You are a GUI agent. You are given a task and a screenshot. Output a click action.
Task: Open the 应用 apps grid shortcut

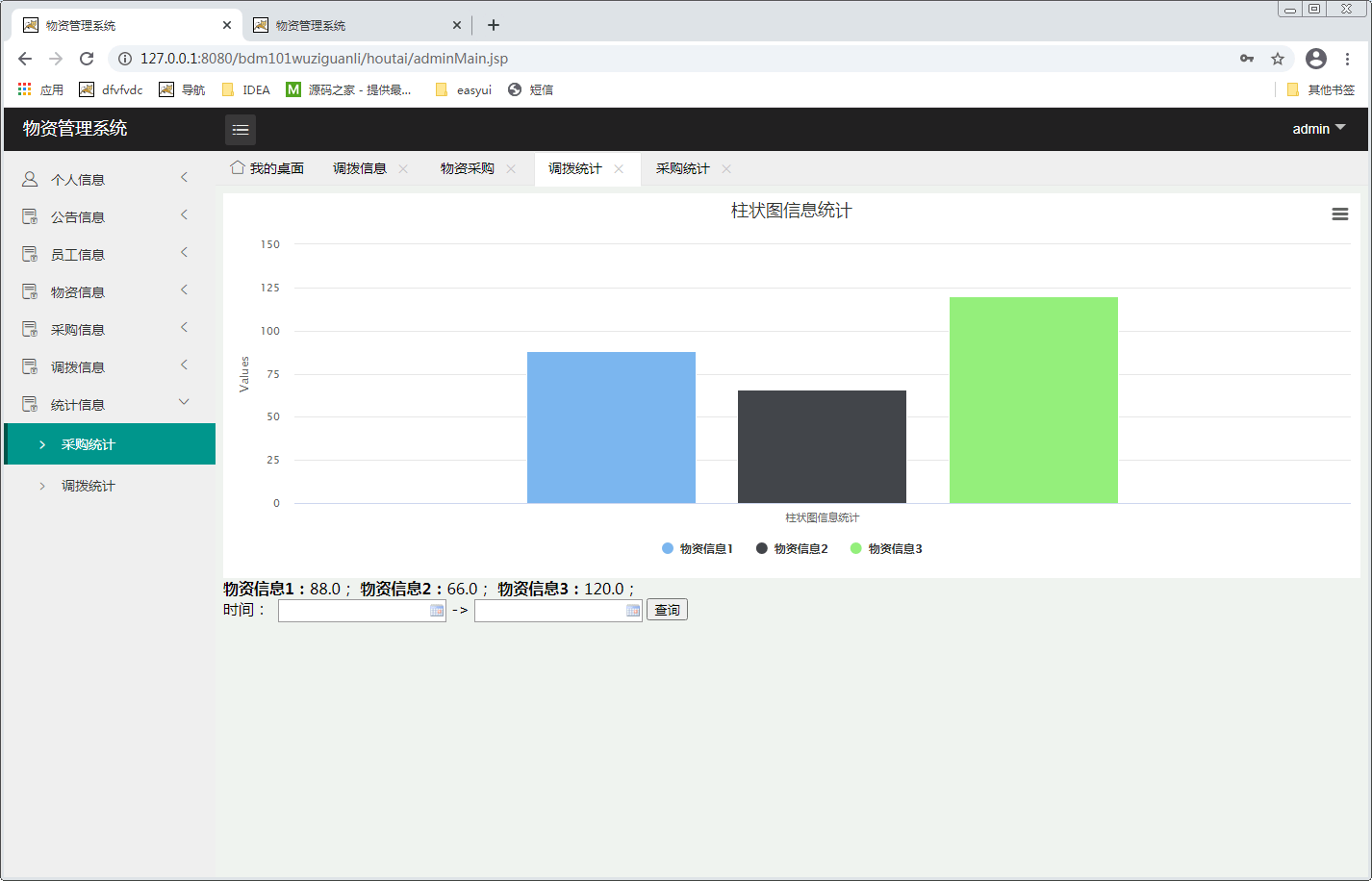[40, 89]
